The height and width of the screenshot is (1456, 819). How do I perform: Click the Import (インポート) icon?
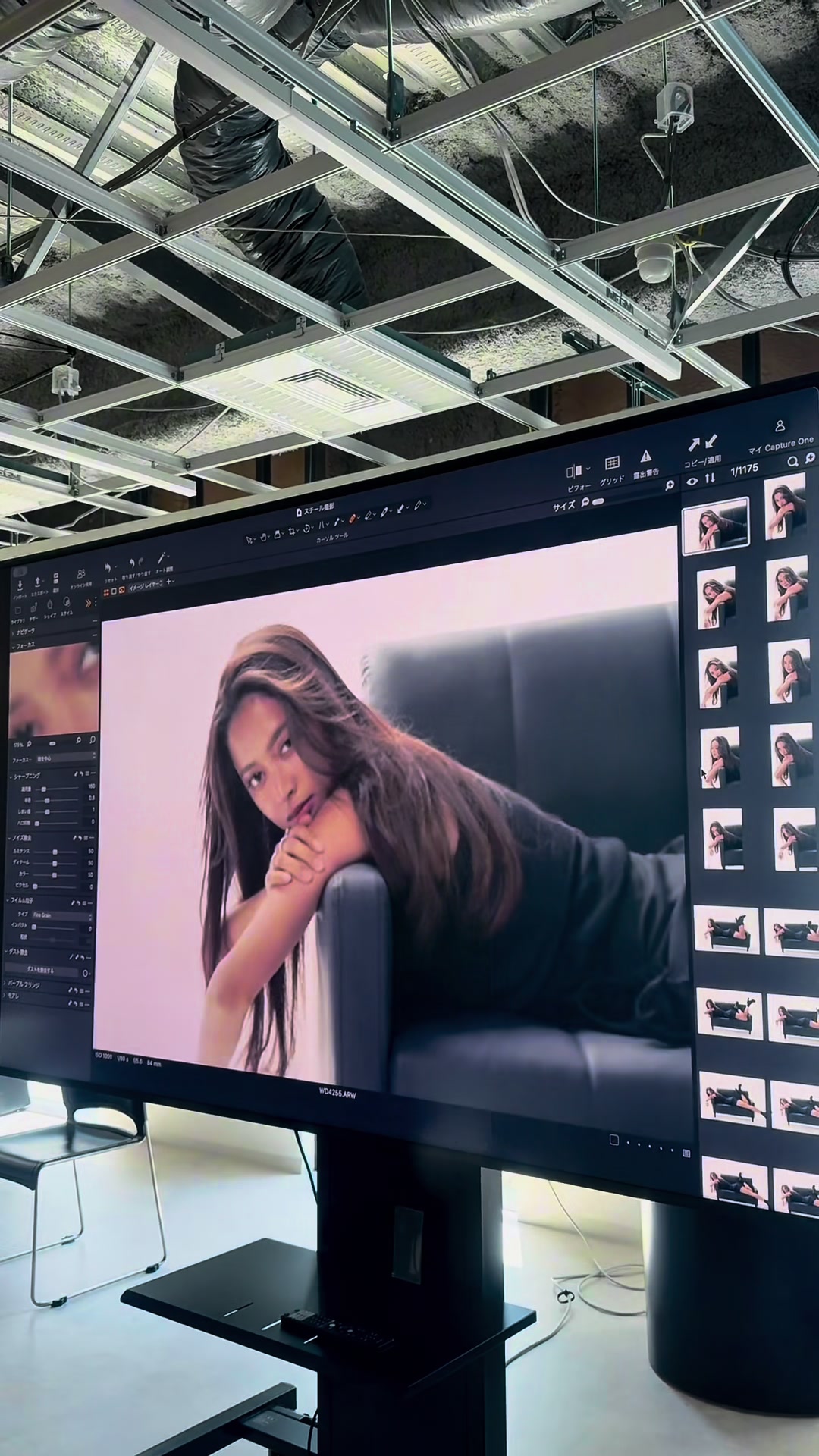coord(19,584)
